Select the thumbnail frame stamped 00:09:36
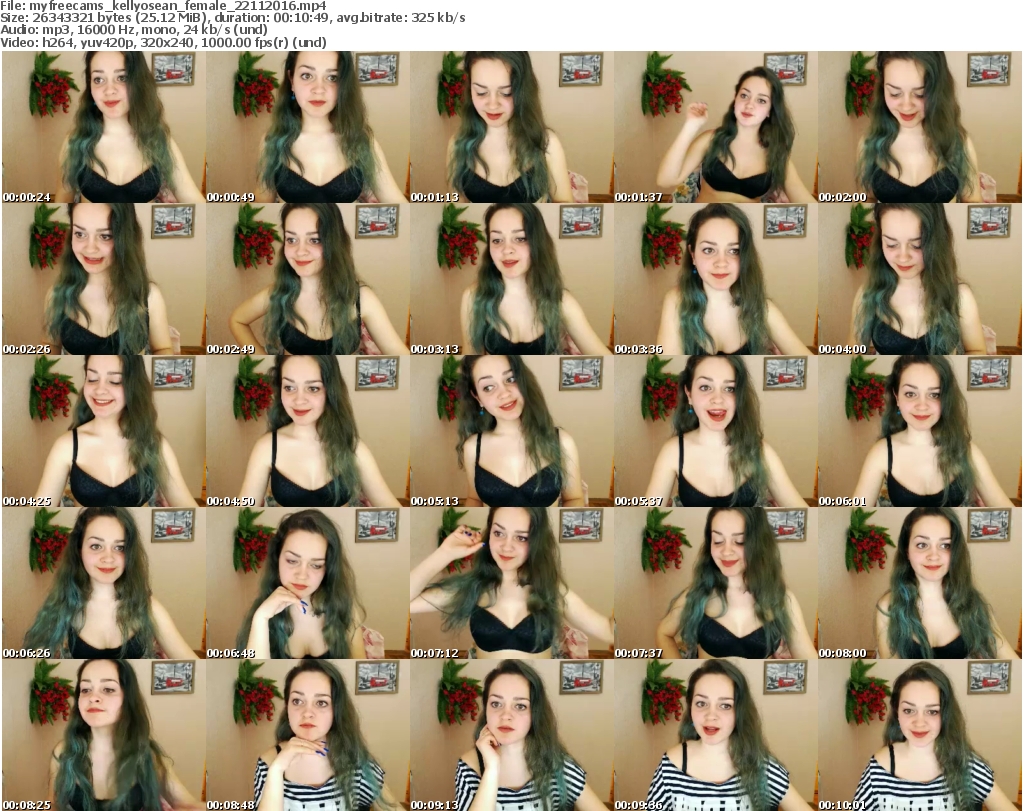The height and width of the screenshot is (811, 1024). coord(715,735)
